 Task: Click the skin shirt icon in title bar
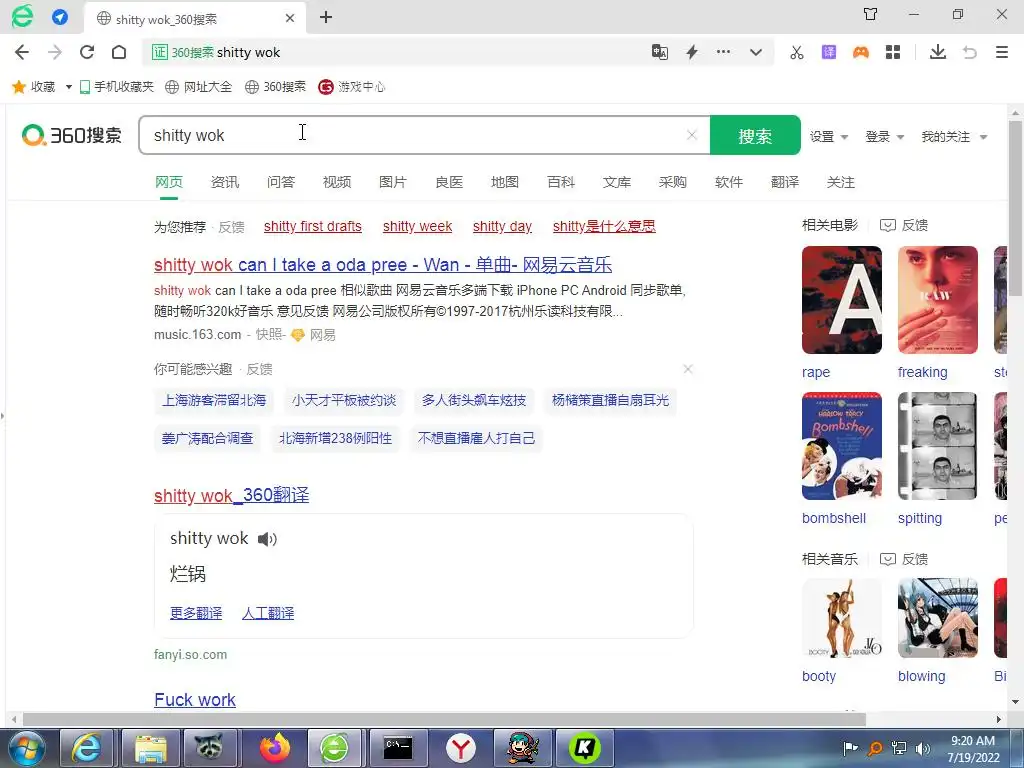pyautogui.click(x=871, y=14)
